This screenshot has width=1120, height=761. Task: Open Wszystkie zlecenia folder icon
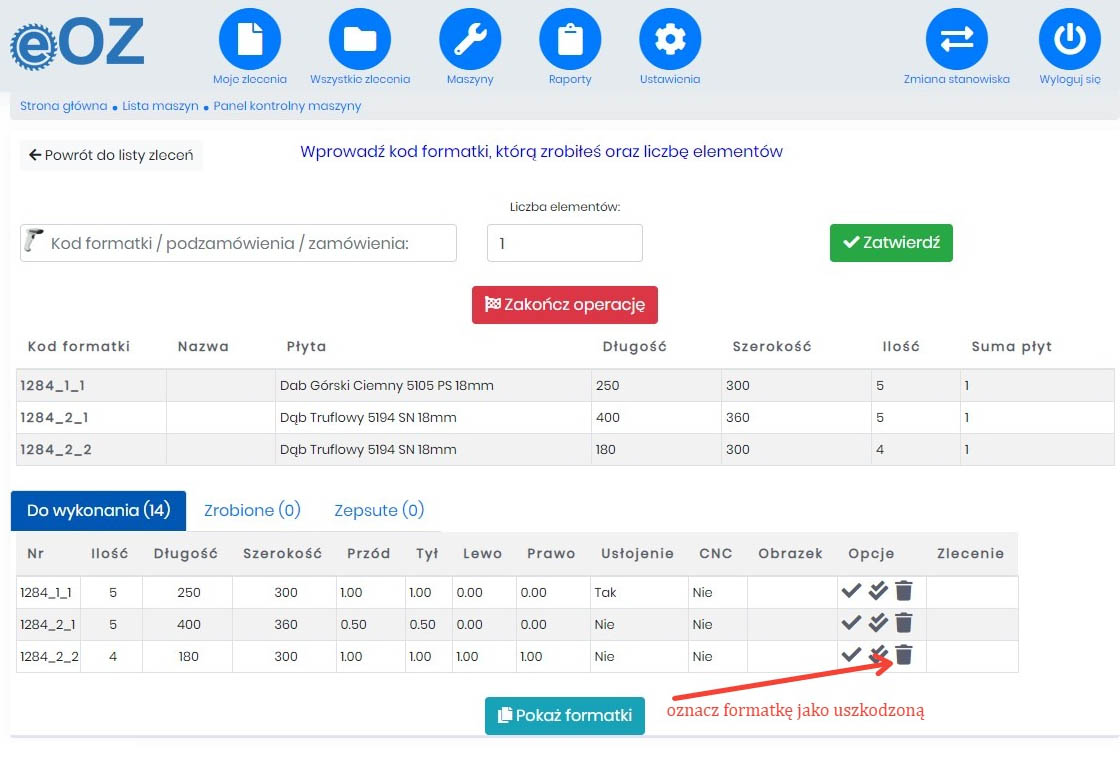tap(360, 40)
